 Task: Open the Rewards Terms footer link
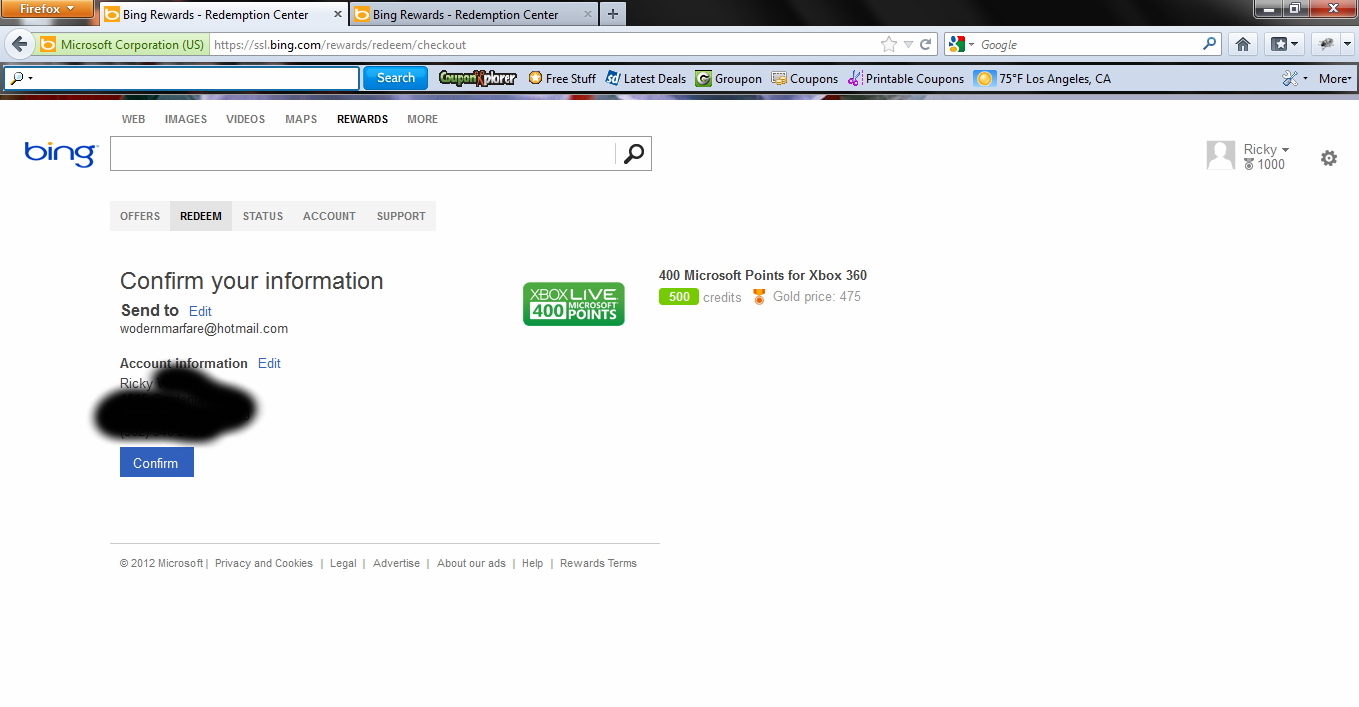coord(598,563)
